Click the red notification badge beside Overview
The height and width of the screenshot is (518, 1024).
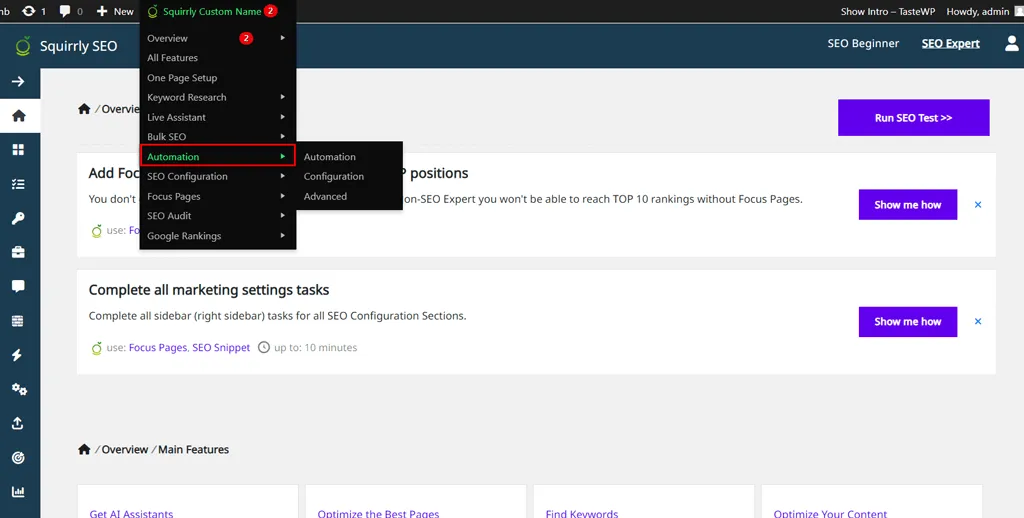(x=246, y=38)
